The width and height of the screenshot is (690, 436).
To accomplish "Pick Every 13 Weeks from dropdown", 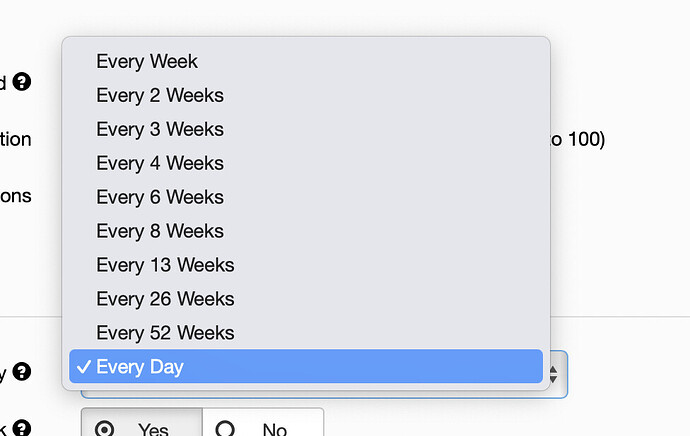I will 306,264.
